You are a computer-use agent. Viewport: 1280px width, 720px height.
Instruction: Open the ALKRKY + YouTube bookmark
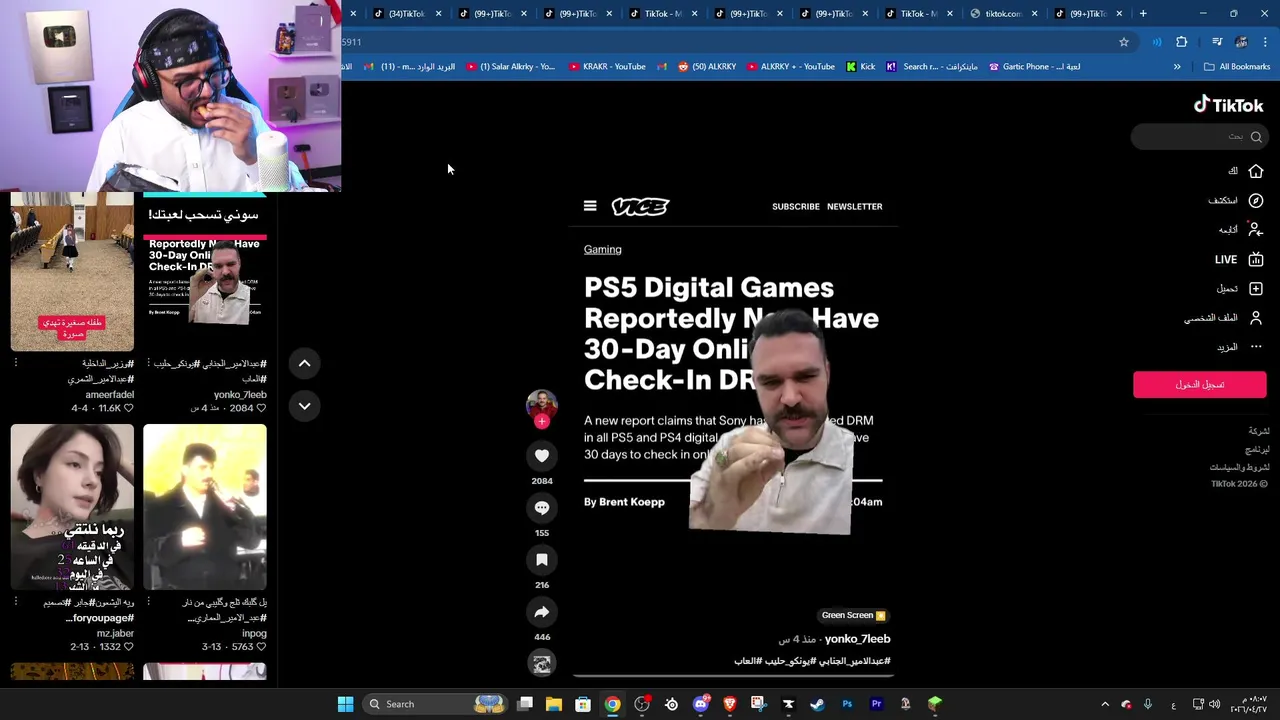[790, 67]
